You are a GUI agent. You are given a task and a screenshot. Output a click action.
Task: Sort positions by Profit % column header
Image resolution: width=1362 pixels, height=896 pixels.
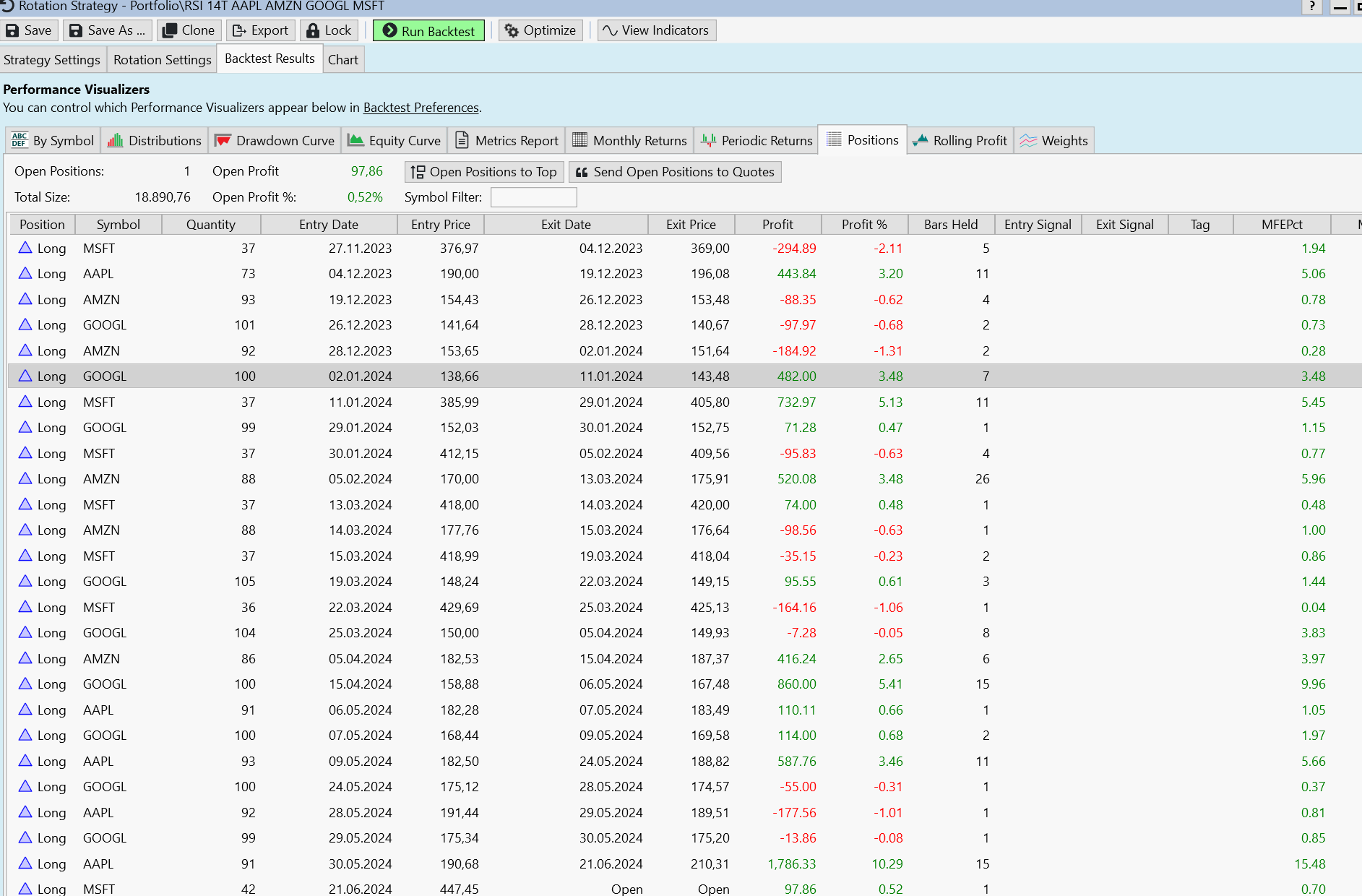[x=864, y=225]
